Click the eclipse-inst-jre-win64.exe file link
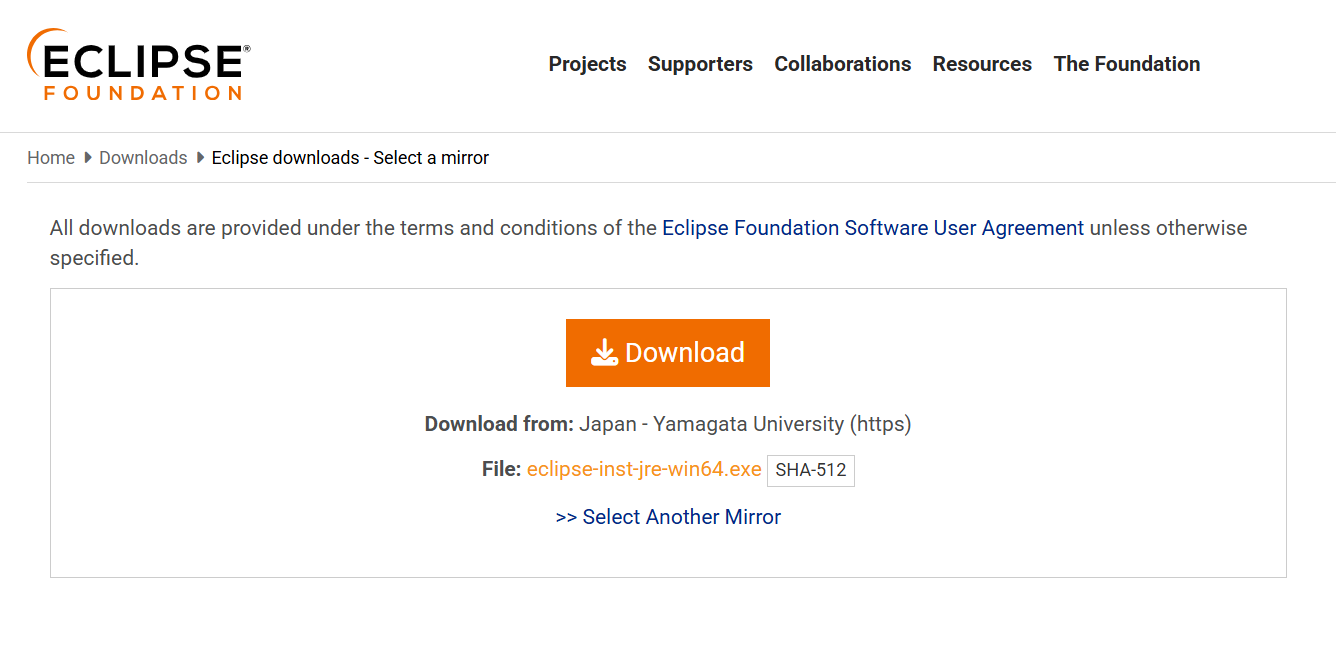The width and height of the screenshot is (1336, 658). [644, 470]
